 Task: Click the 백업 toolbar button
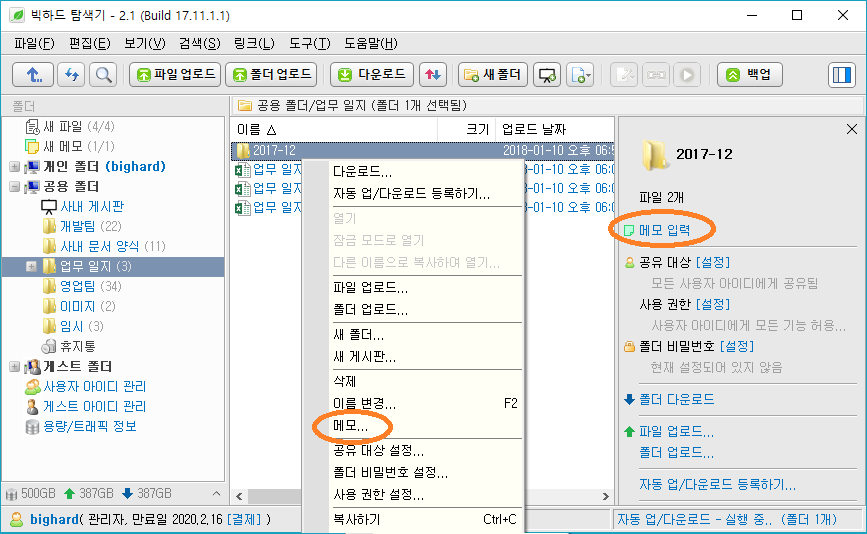coord(750,75)
